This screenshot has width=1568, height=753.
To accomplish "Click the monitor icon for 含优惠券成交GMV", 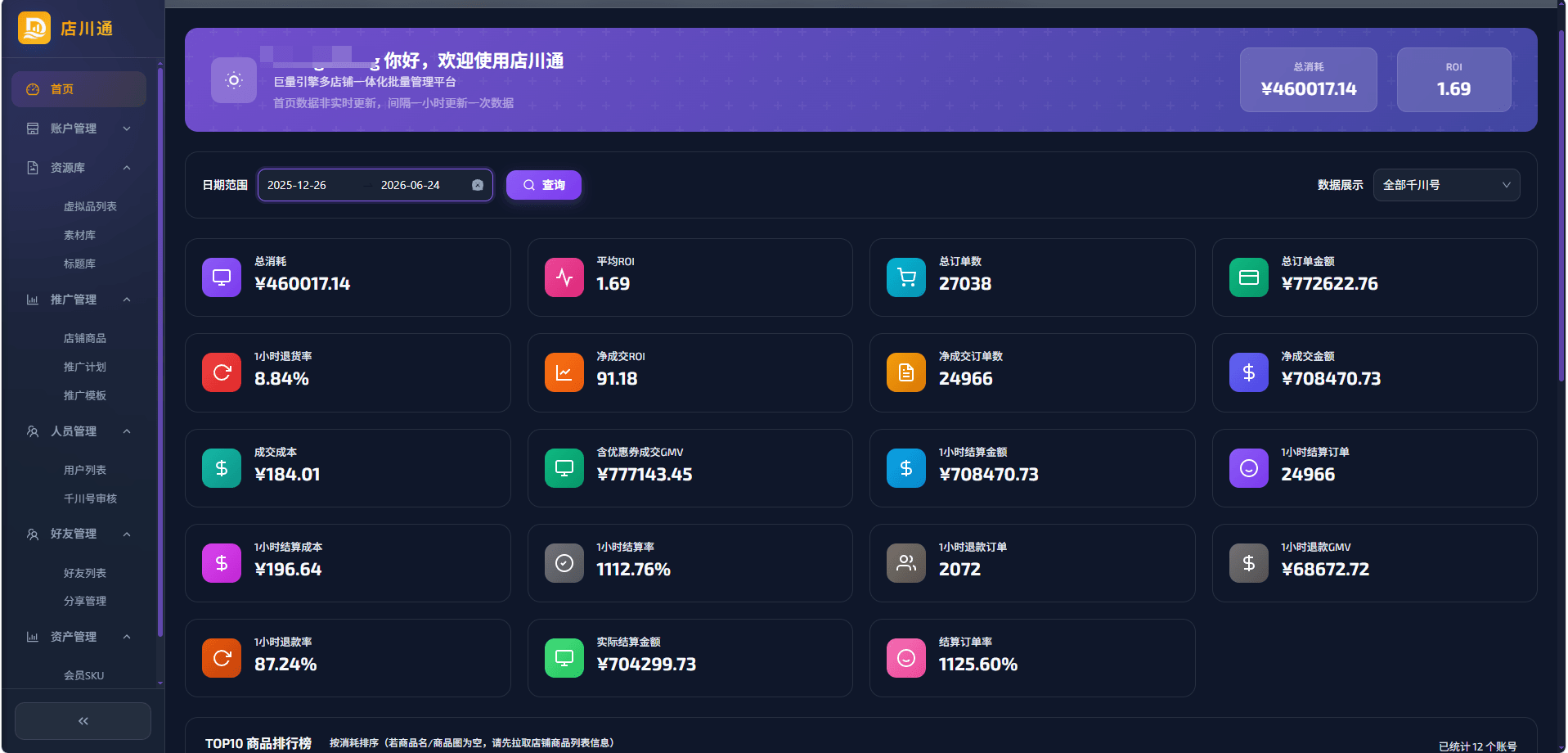I will (x=564, y=468).
